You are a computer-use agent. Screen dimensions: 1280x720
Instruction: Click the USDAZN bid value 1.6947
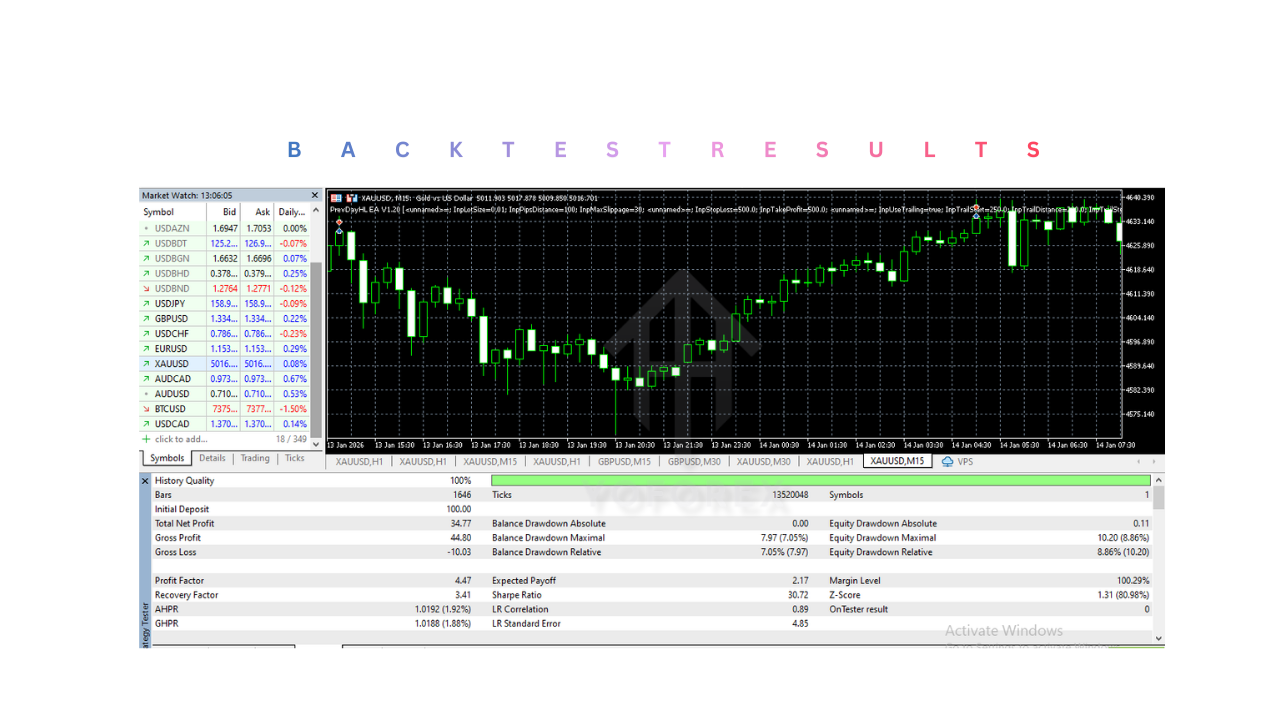pyautogui.click(x=224, y=228)
